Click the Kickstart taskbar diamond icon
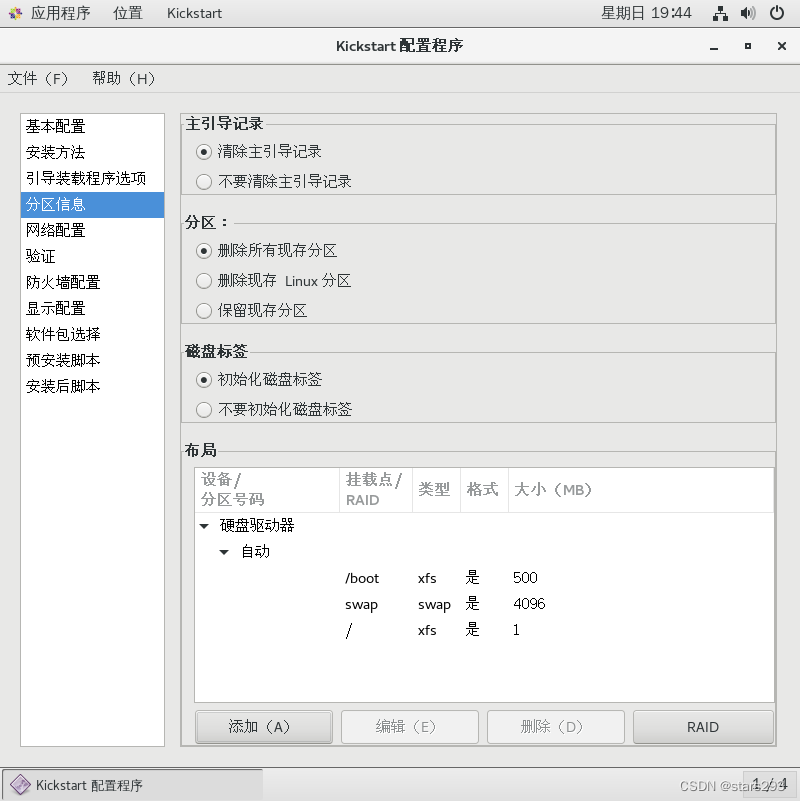Screen dimensions: 800x801 pyautogui.click(x=20, y=784)
